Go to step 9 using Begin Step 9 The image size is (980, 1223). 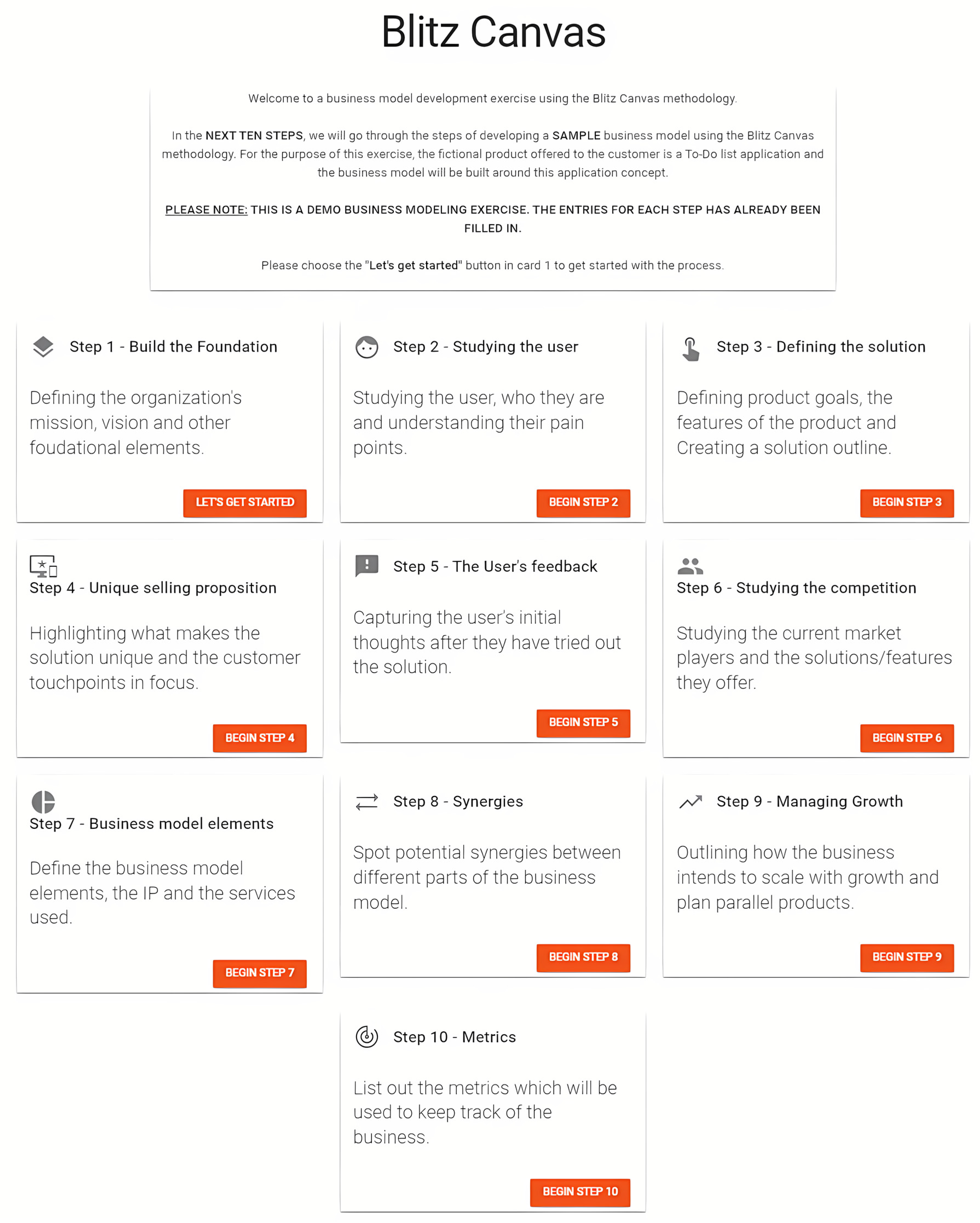coord(906,957)
